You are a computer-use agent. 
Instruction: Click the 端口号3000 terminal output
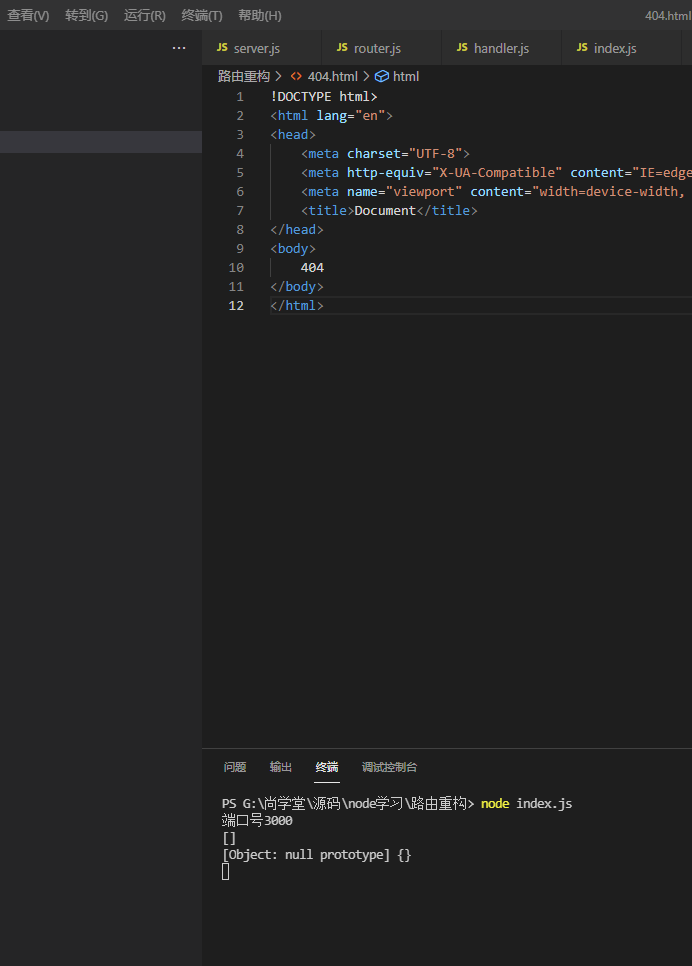click(257, 821)
